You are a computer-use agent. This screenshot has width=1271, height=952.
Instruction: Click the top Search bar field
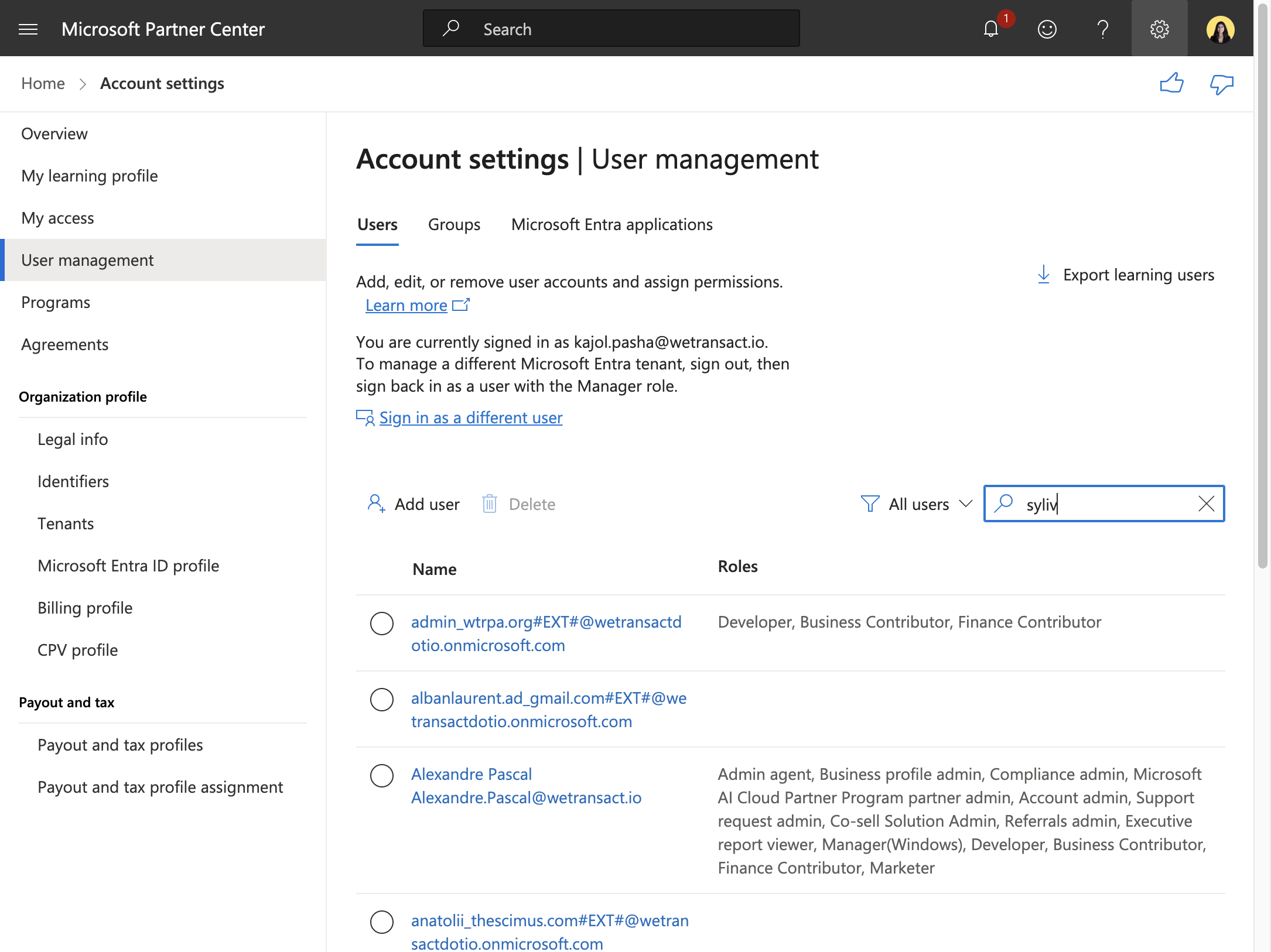pos(611,29)
